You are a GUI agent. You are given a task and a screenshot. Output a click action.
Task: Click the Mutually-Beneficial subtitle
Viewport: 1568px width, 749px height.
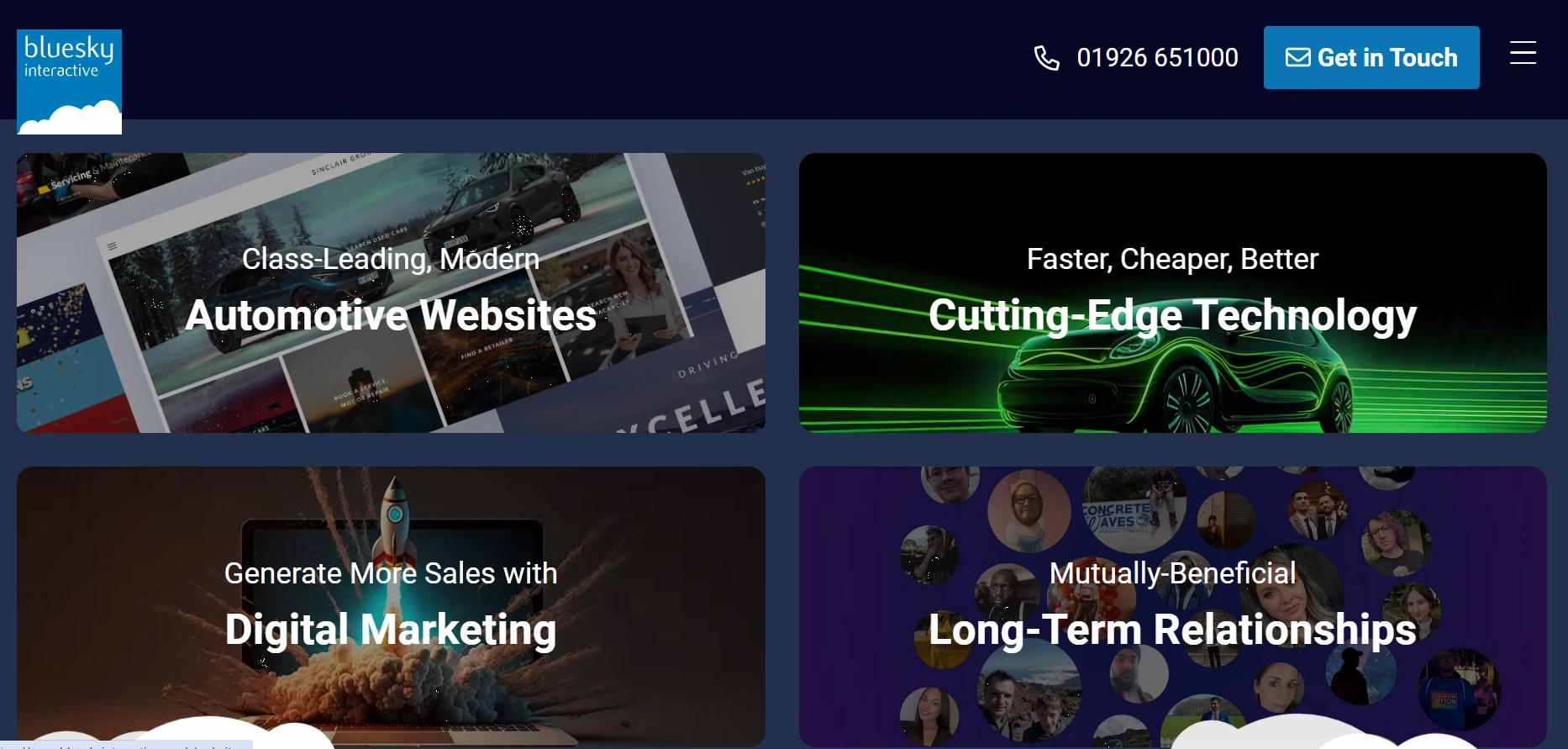tap(1172, 573)
